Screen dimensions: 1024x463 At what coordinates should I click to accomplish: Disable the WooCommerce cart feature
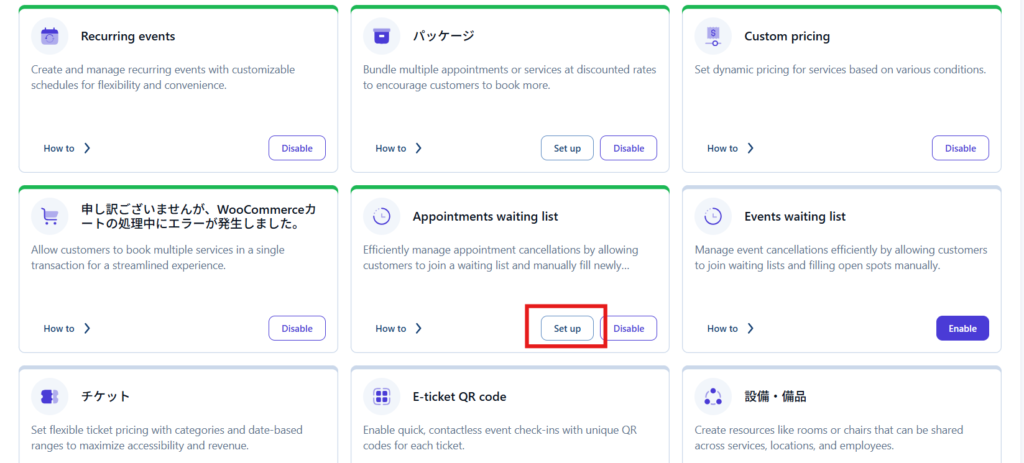[297, 328]
